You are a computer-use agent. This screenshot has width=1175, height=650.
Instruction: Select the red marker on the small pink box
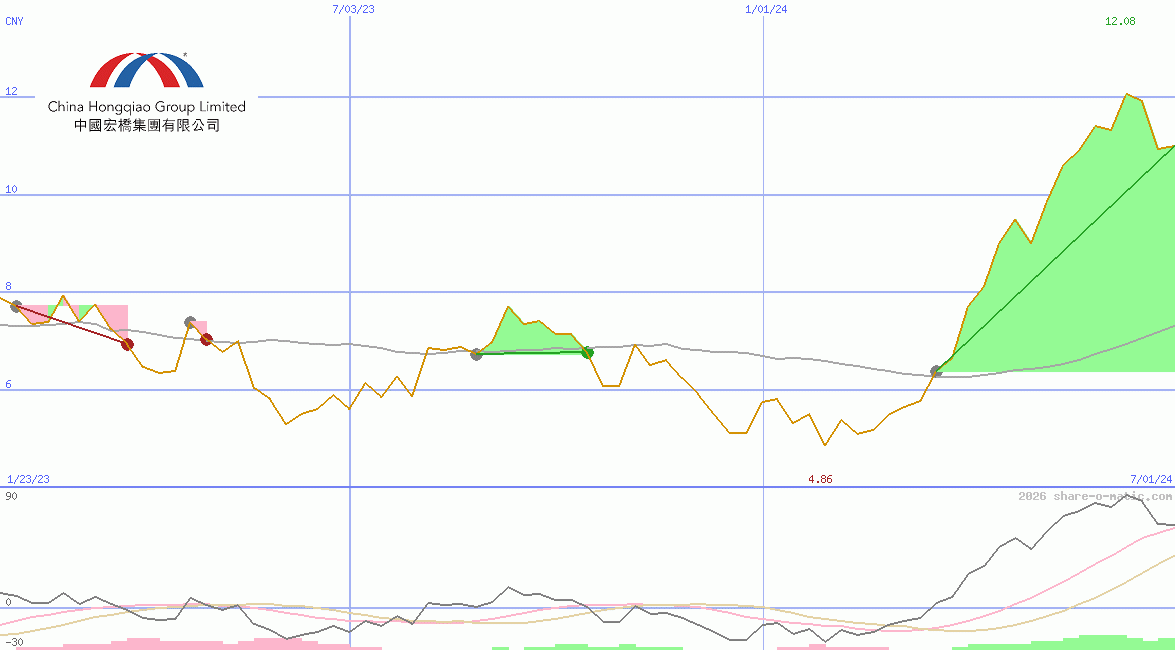[x=206, y=339]
